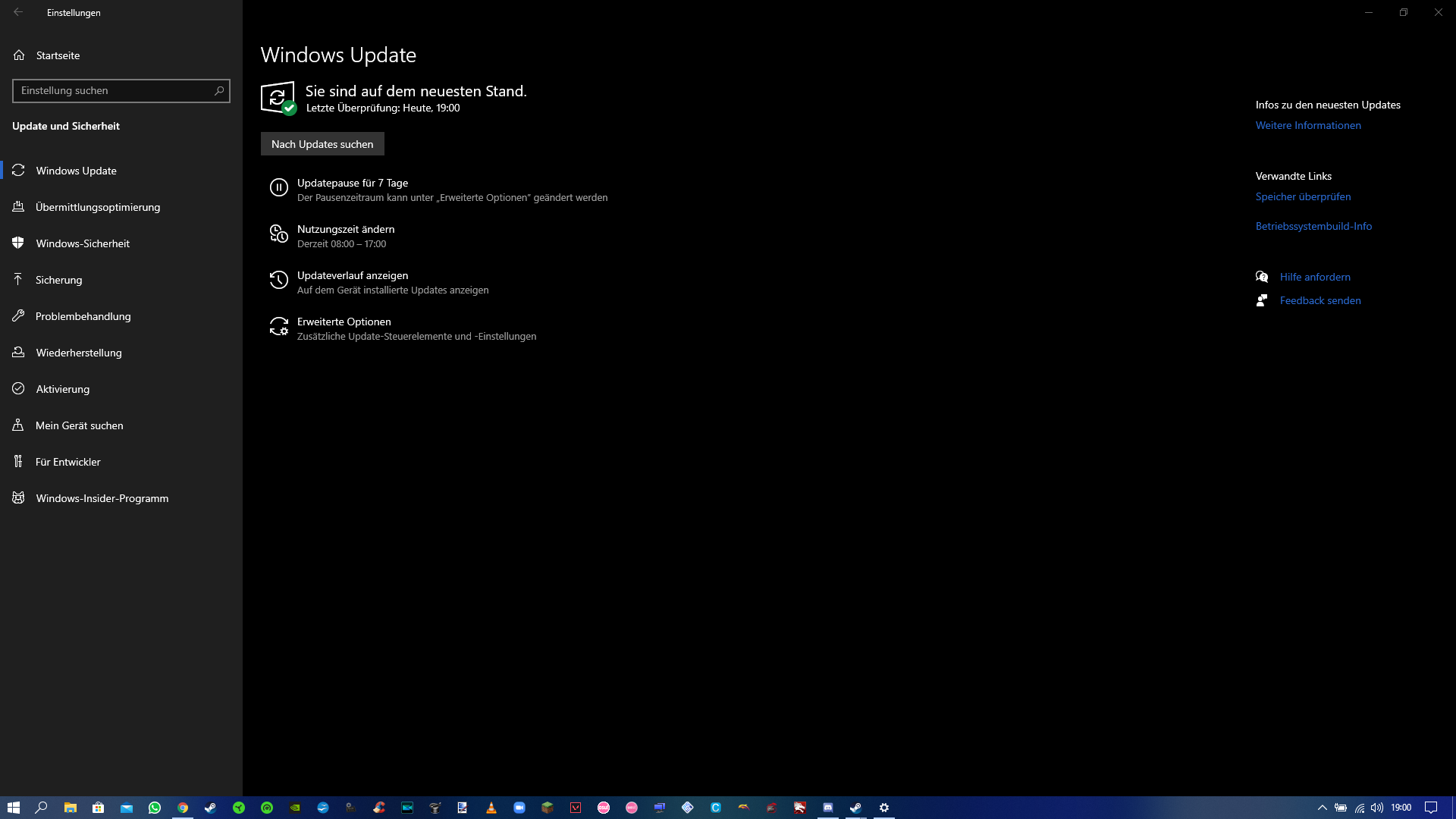Image resolution: width=1456 pixels, height=819 pixels.
Task: Open Übermittlungsoptimierung settings
Action: (x=121, y=207)
